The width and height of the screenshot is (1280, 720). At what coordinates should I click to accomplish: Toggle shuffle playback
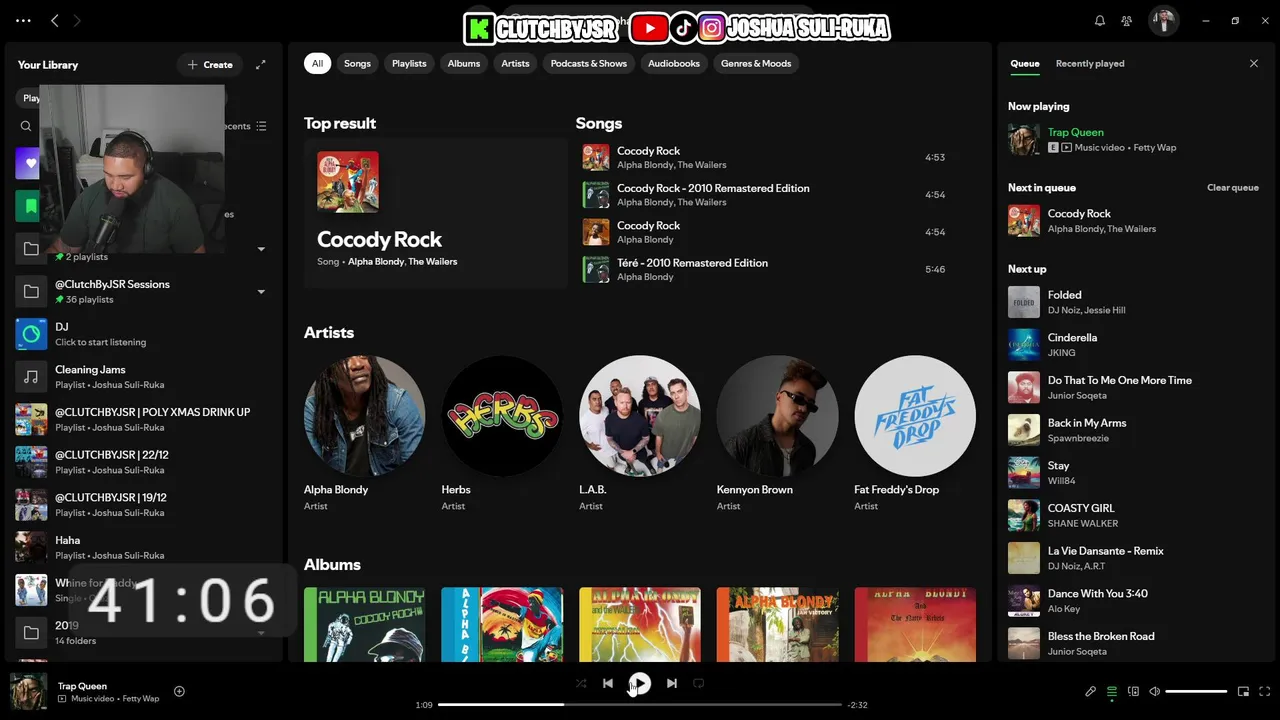click(x=581, y=683)
